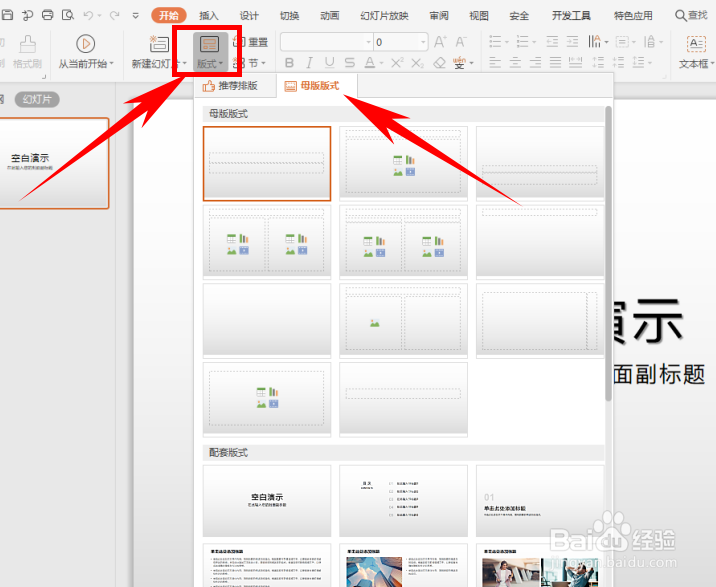Toggle bold formatting
This screenshot has width=716, height=587.
[290, 63]
